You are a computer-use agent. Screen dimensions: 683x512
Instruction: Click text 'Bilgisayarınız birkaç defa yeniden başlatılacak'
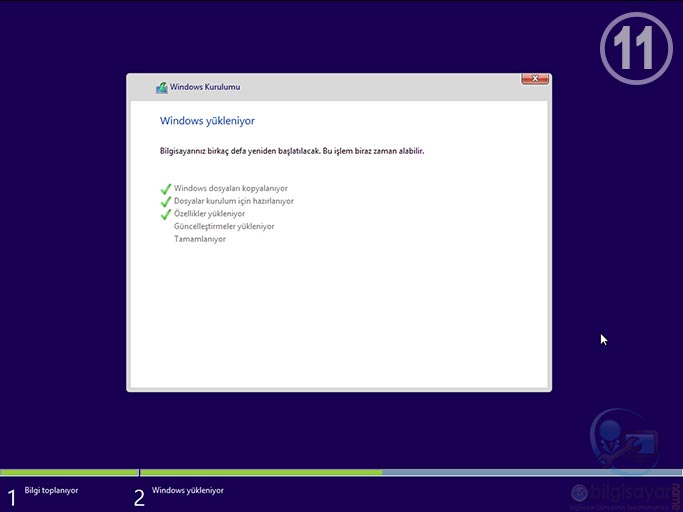pyautogui.click(x=240, y=151)
